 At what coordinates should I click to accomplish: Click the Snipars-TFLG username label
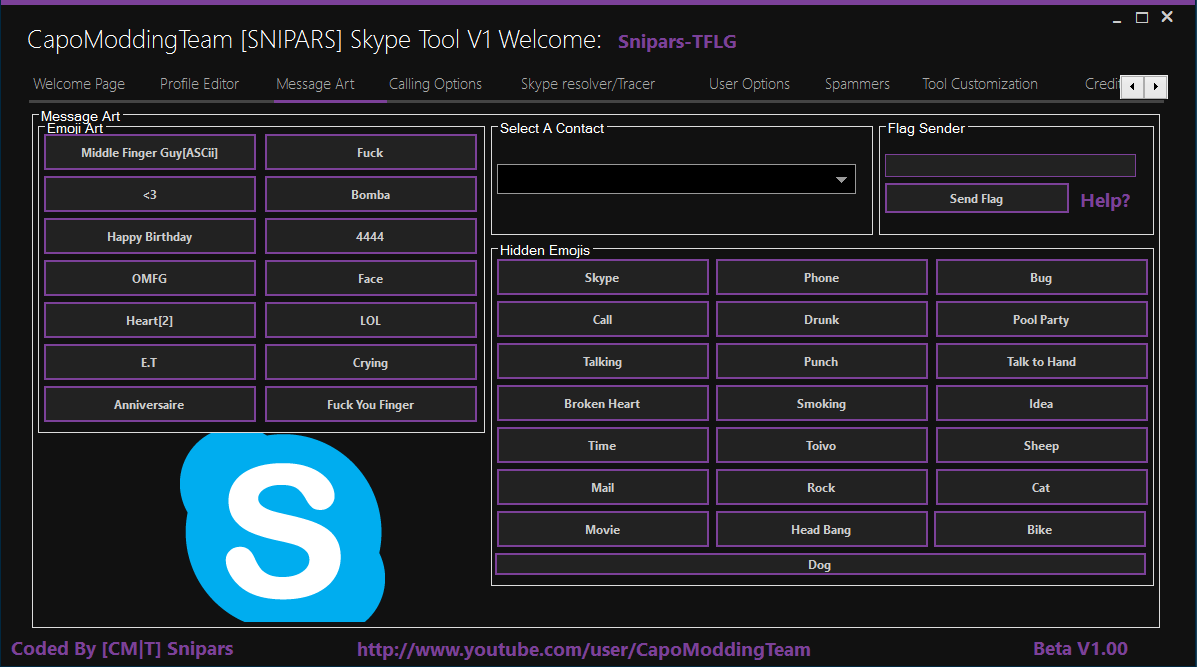(677, 42)
